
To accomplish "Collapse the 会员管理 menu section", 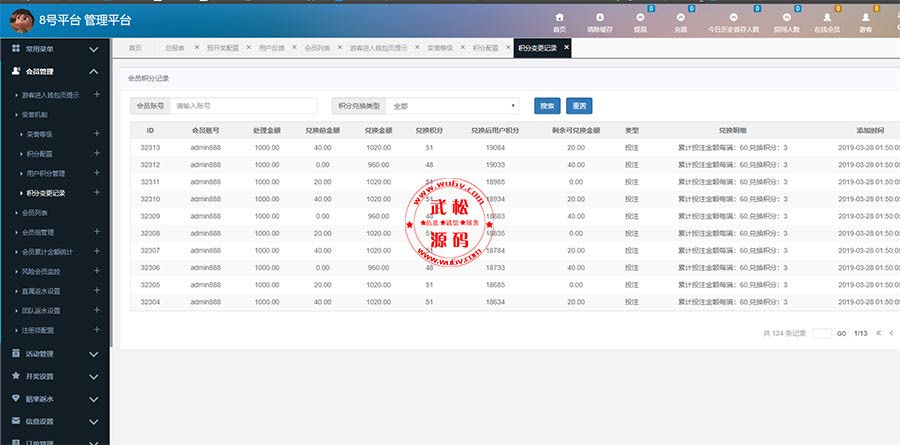I will click(55, 72).
